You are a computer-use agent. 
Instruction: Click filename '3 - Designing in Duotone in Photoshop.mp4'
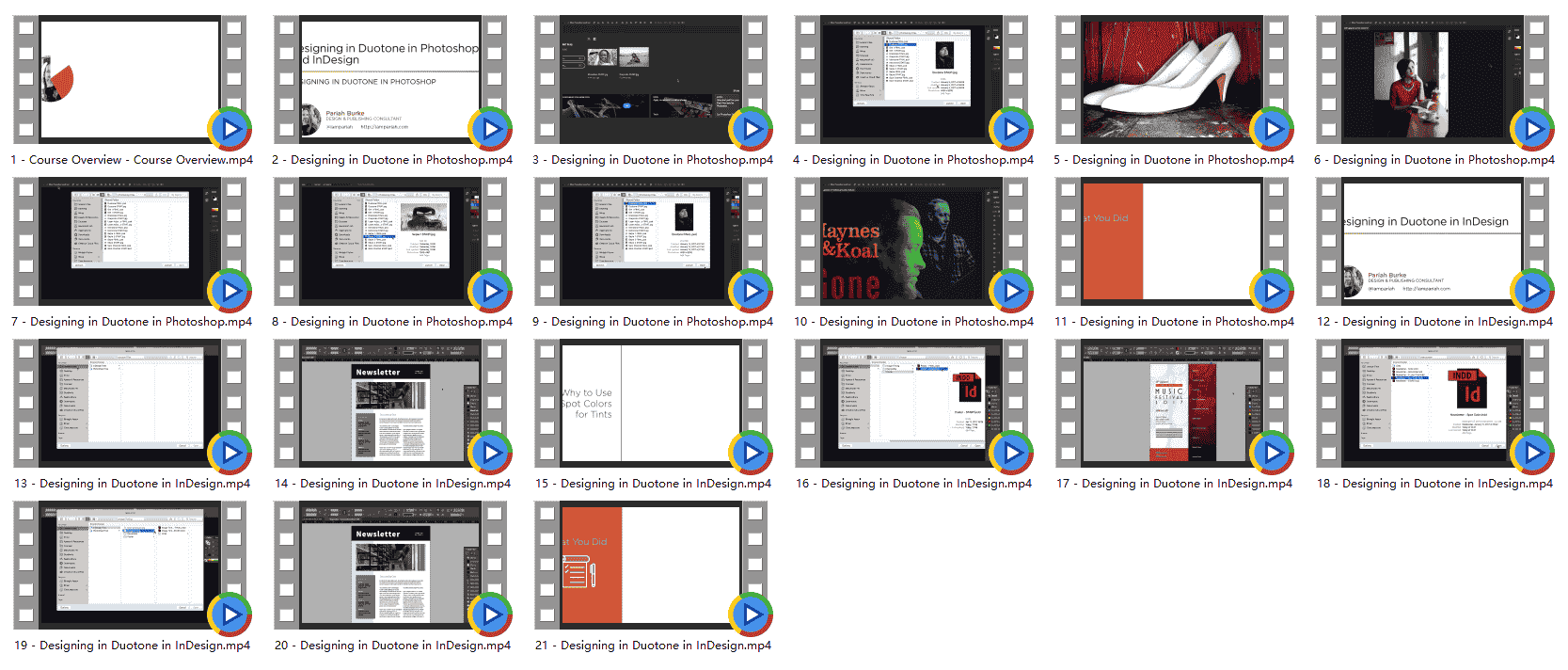click(653, 160)
